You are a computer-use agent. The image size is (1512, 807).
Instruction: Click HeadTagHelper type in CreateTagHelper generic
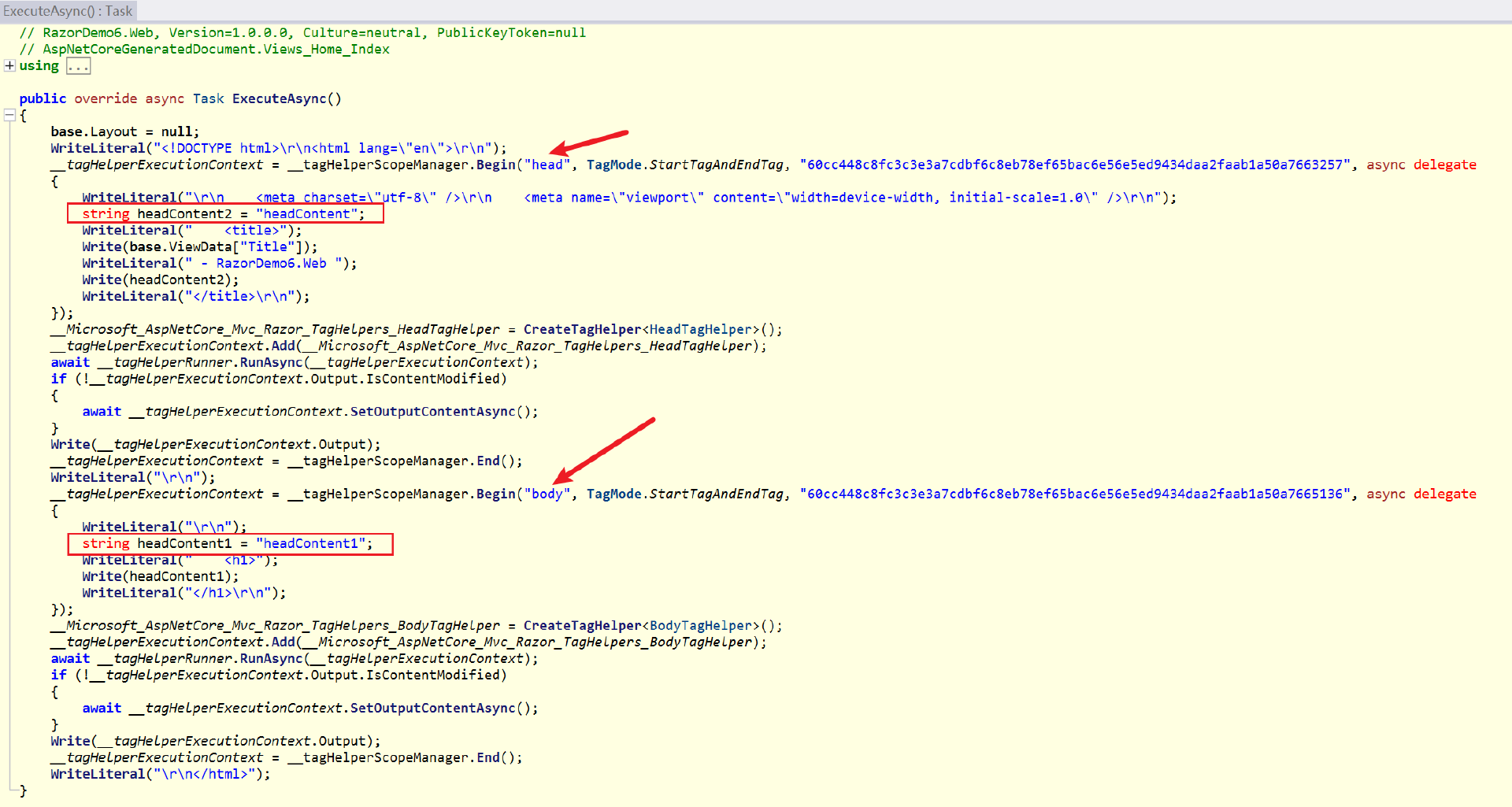point(701,329)
